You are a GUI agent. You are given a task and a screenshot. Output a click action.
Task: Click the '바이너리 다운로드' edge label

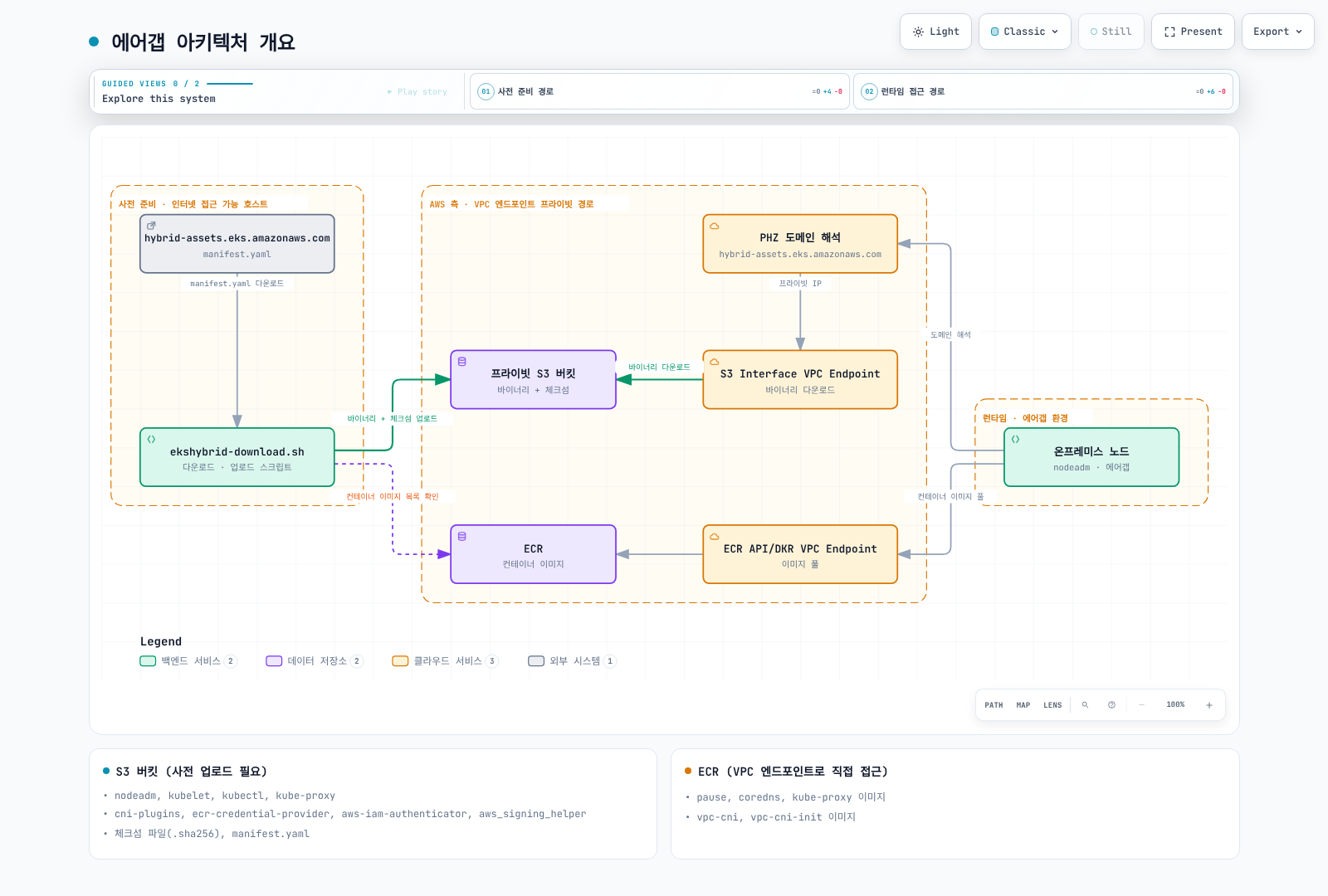[659, 367]
